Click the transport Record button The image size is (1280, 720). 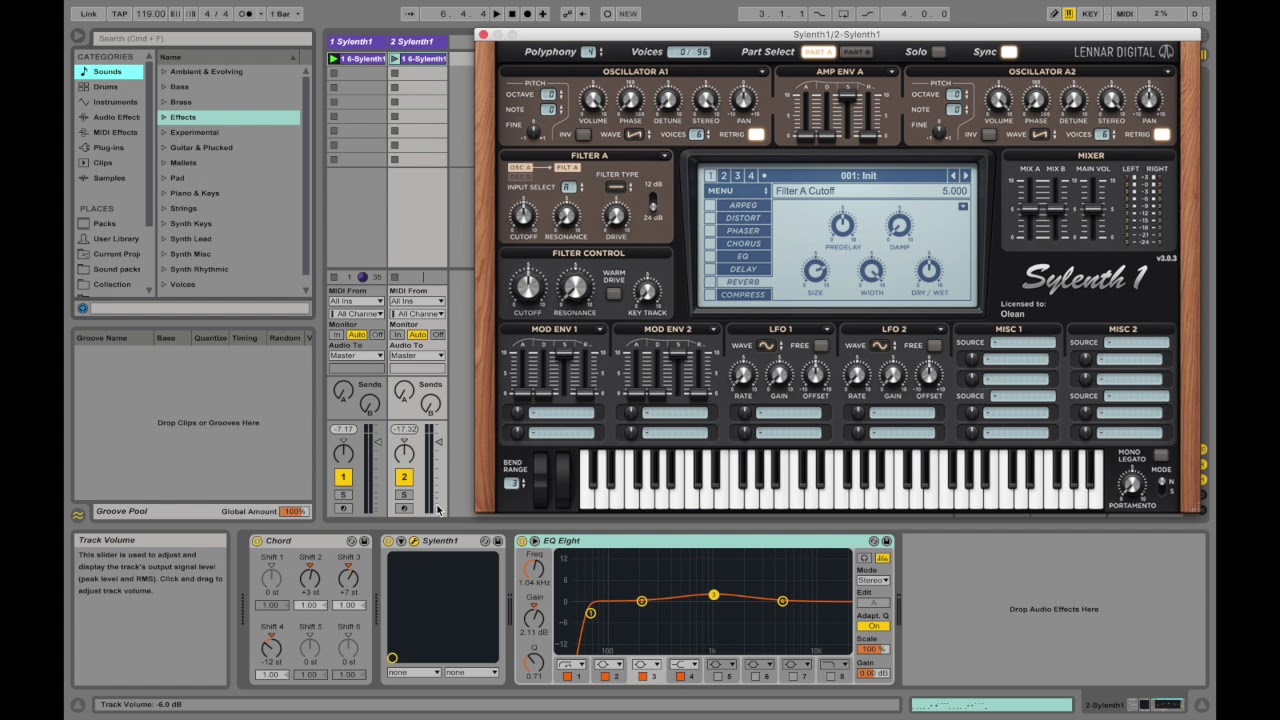click(527, 14)
